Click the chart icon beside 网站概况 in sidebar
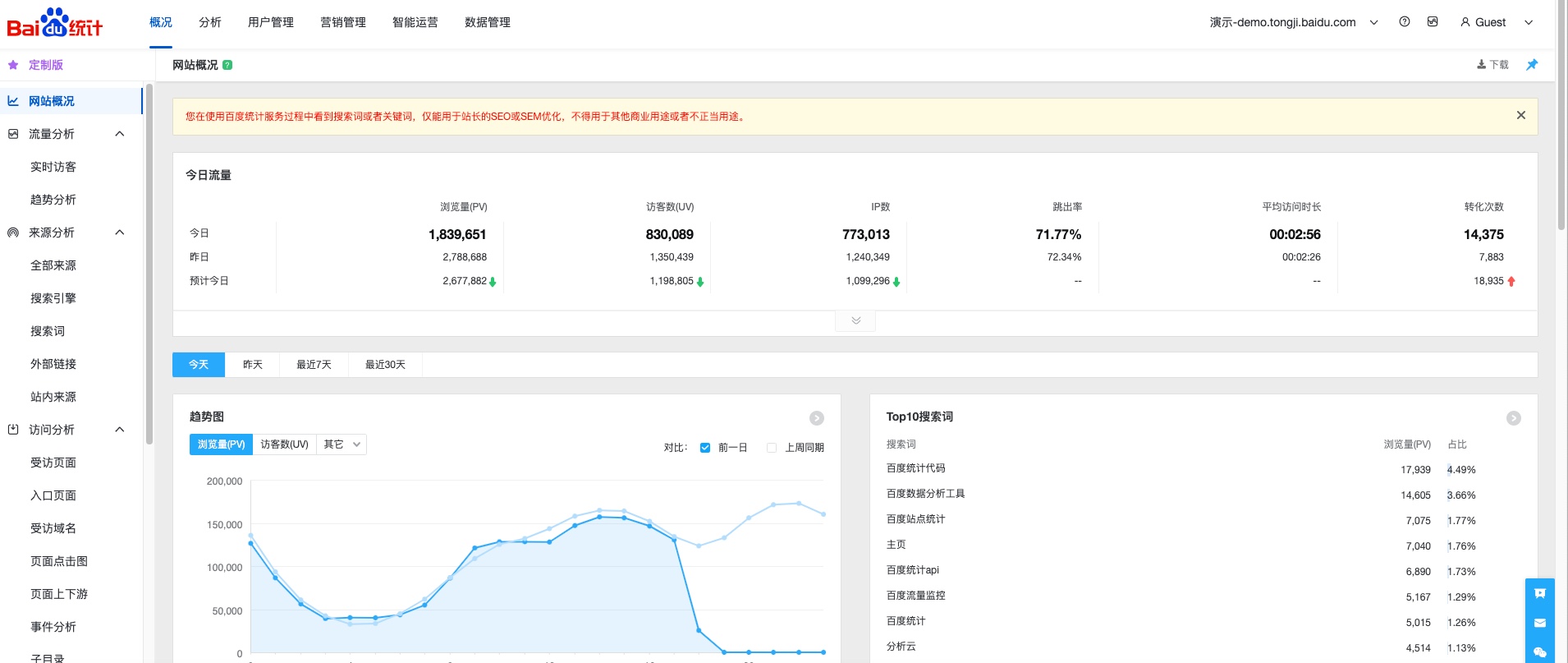The image size is (1568, 663). (13, 101)
